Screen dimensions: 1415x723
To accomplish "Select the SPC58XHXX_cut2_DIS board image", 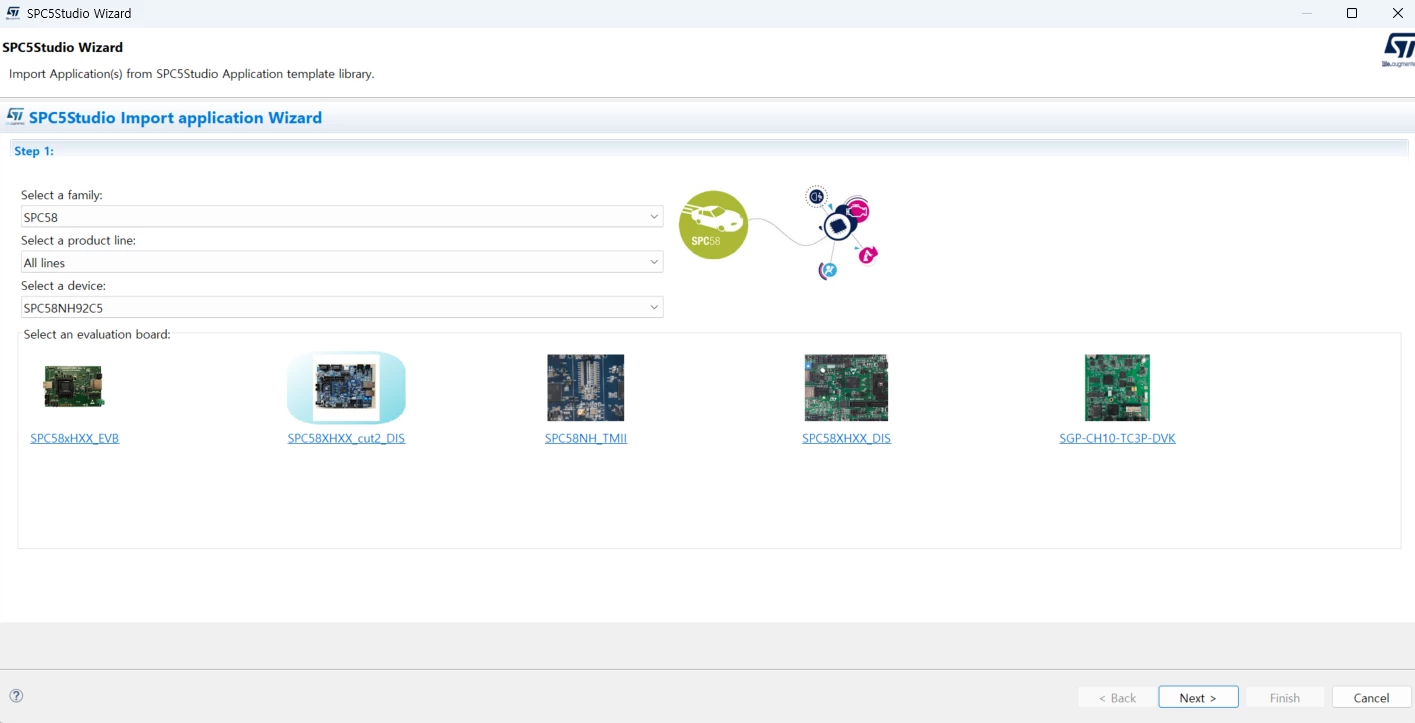I will pyautogui.click(x=346, y=388).
